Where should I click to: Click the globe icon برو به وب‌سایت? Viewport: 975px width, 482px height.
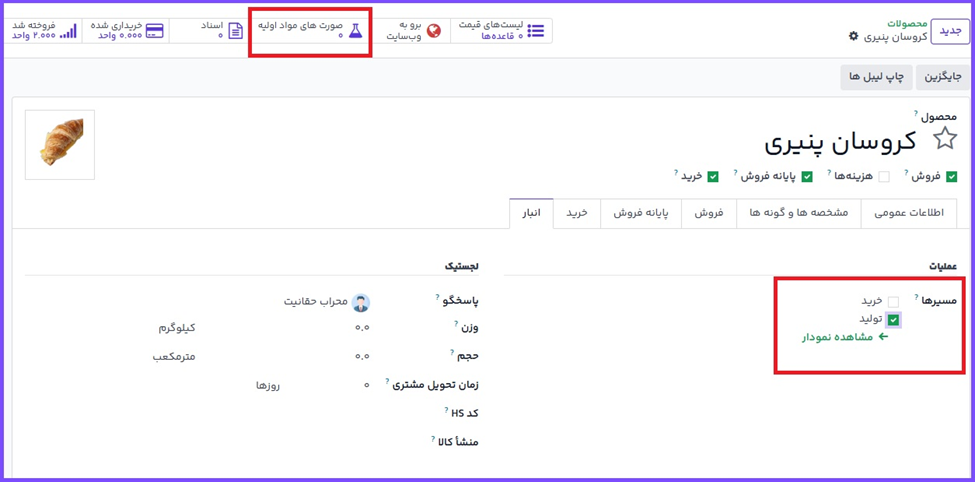433,31
